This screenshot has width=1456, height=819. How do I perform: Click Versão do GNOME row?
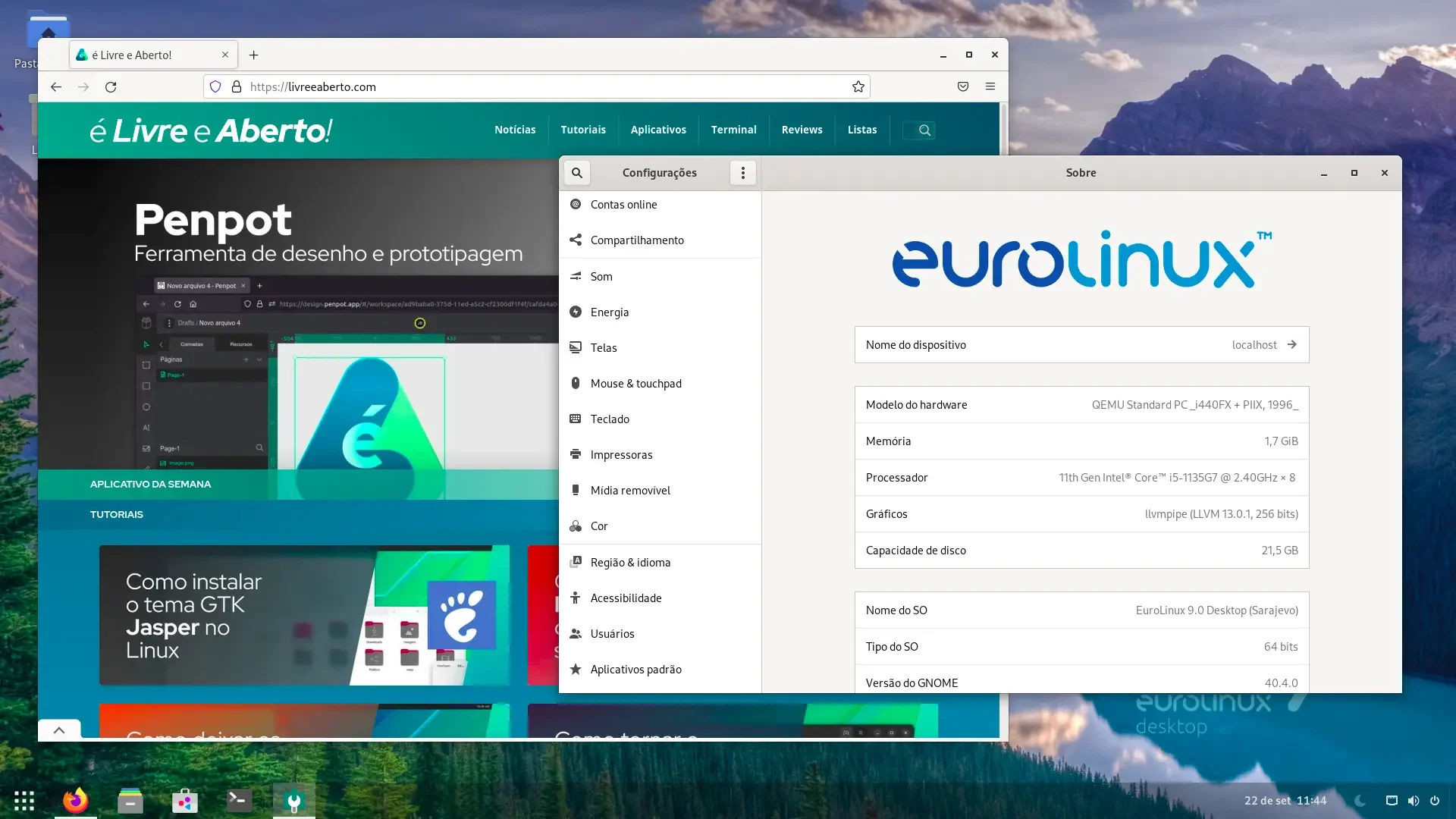click(1081, 679)
